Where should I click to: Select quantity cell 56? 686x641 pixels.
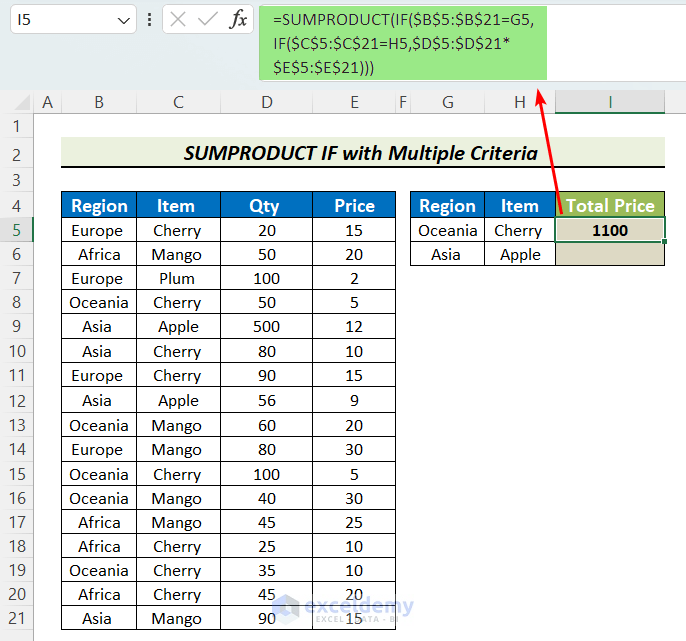266,400
